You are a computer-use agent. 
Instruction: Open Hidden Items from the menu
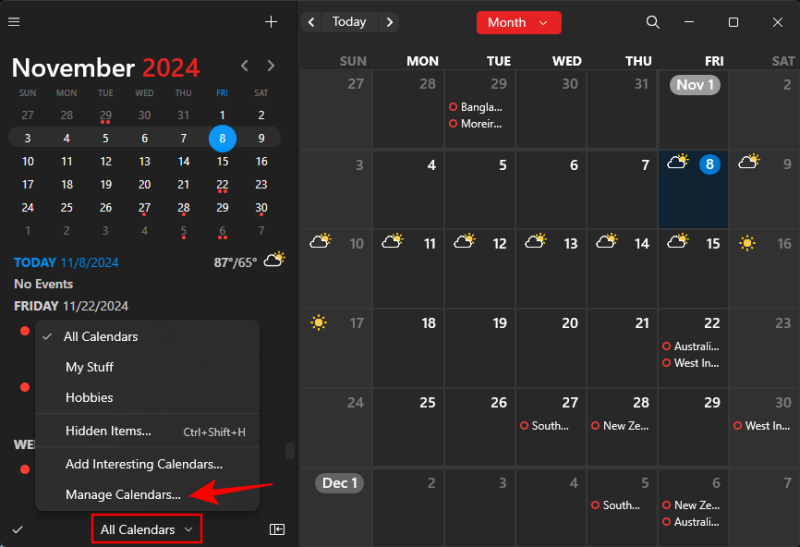(108, 431)
